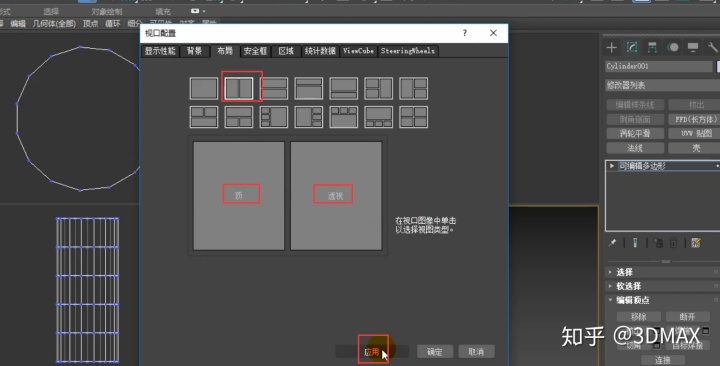Image resolution: width=720 pixels, height=366 pixels.
Task: Open the Motion command panel icon
Action: [x=673, y=47]
